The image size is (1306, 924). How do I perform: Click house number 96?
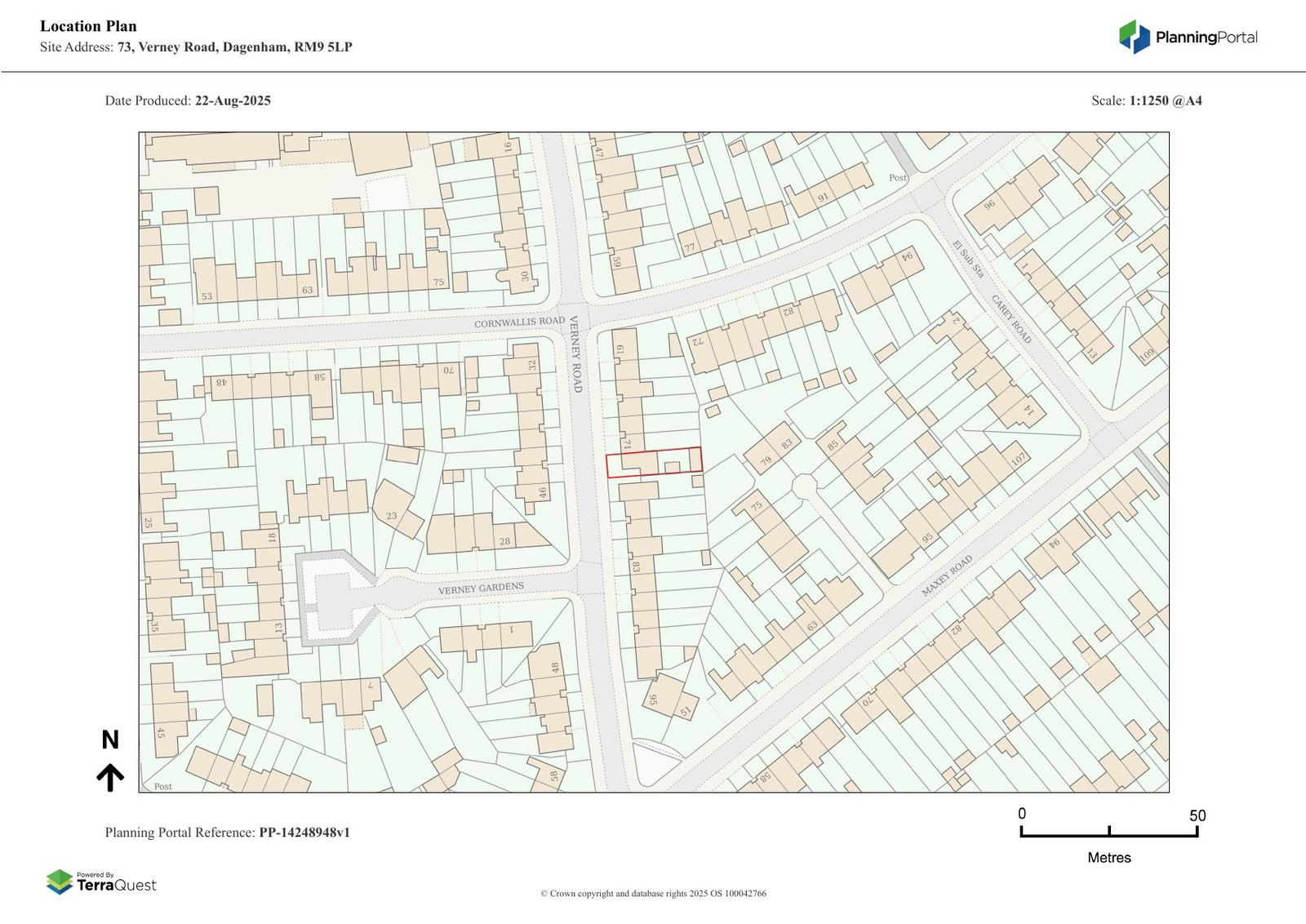click(990, 205)
